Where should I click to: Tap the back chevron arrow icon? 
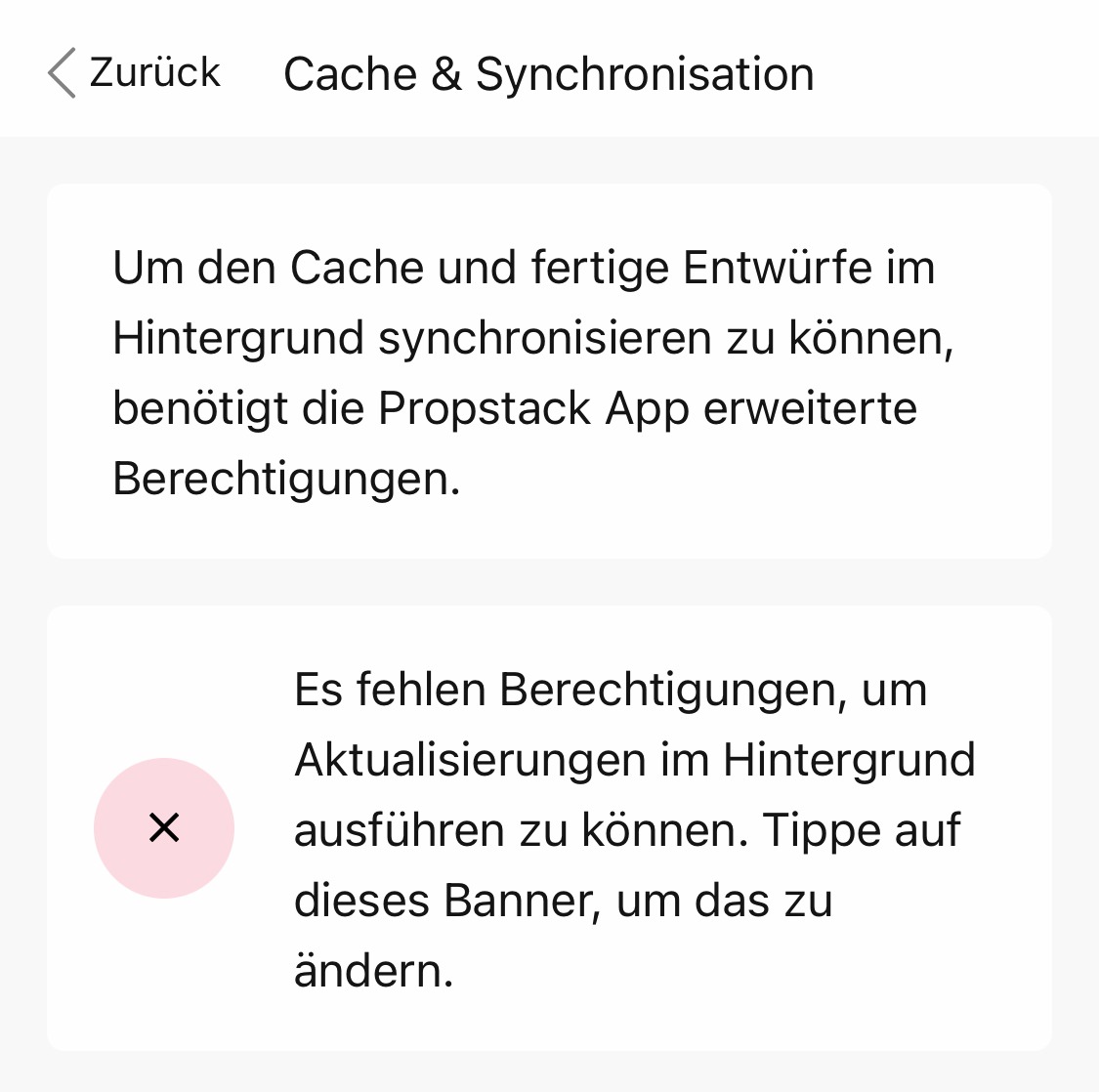(62, 73)
